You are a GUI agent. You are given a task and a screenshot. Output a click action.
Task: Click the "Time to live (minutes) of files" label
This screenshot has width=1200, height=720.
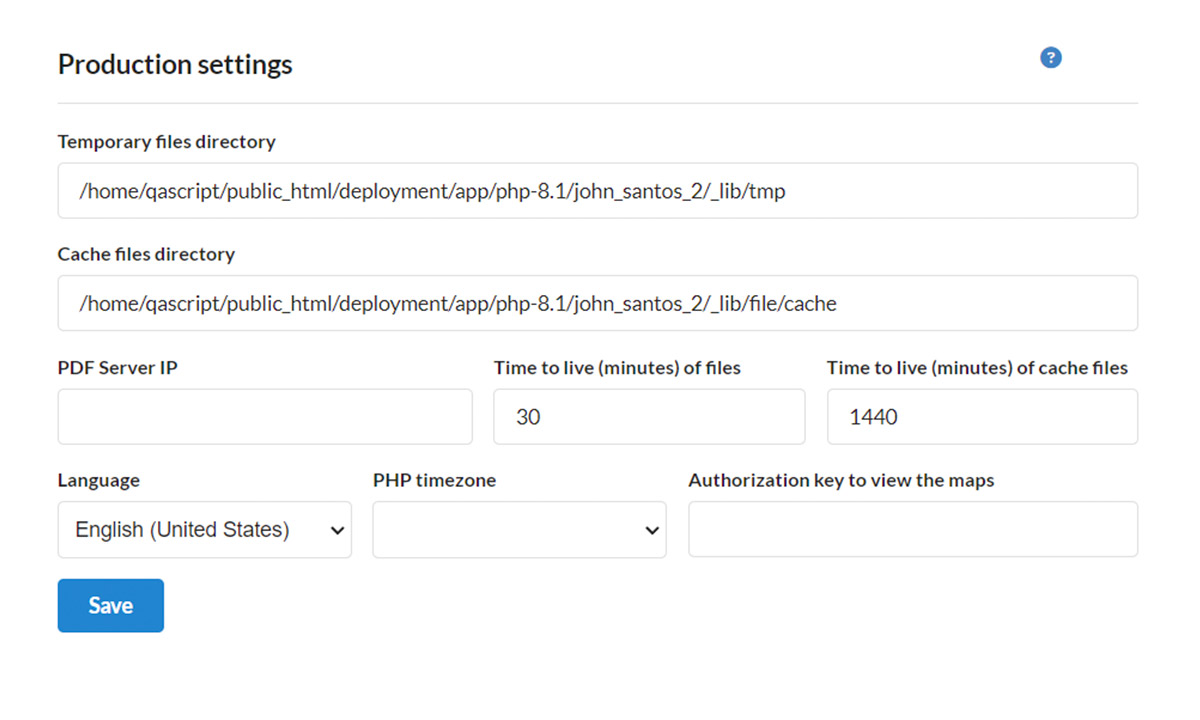[x=617, y=368]
